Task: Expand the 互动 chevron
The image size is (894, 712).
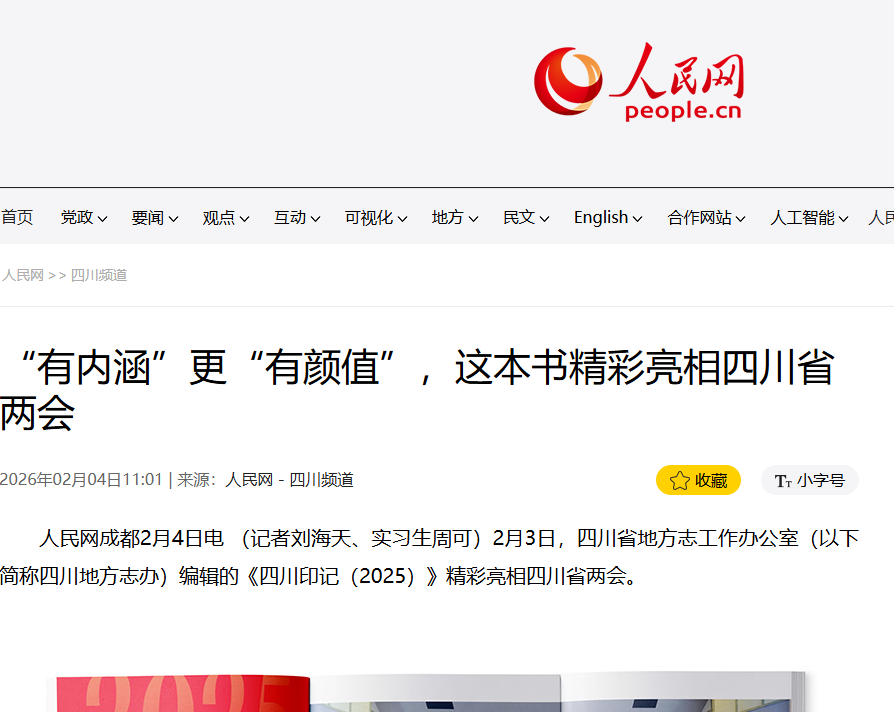Action: point(315,218)
